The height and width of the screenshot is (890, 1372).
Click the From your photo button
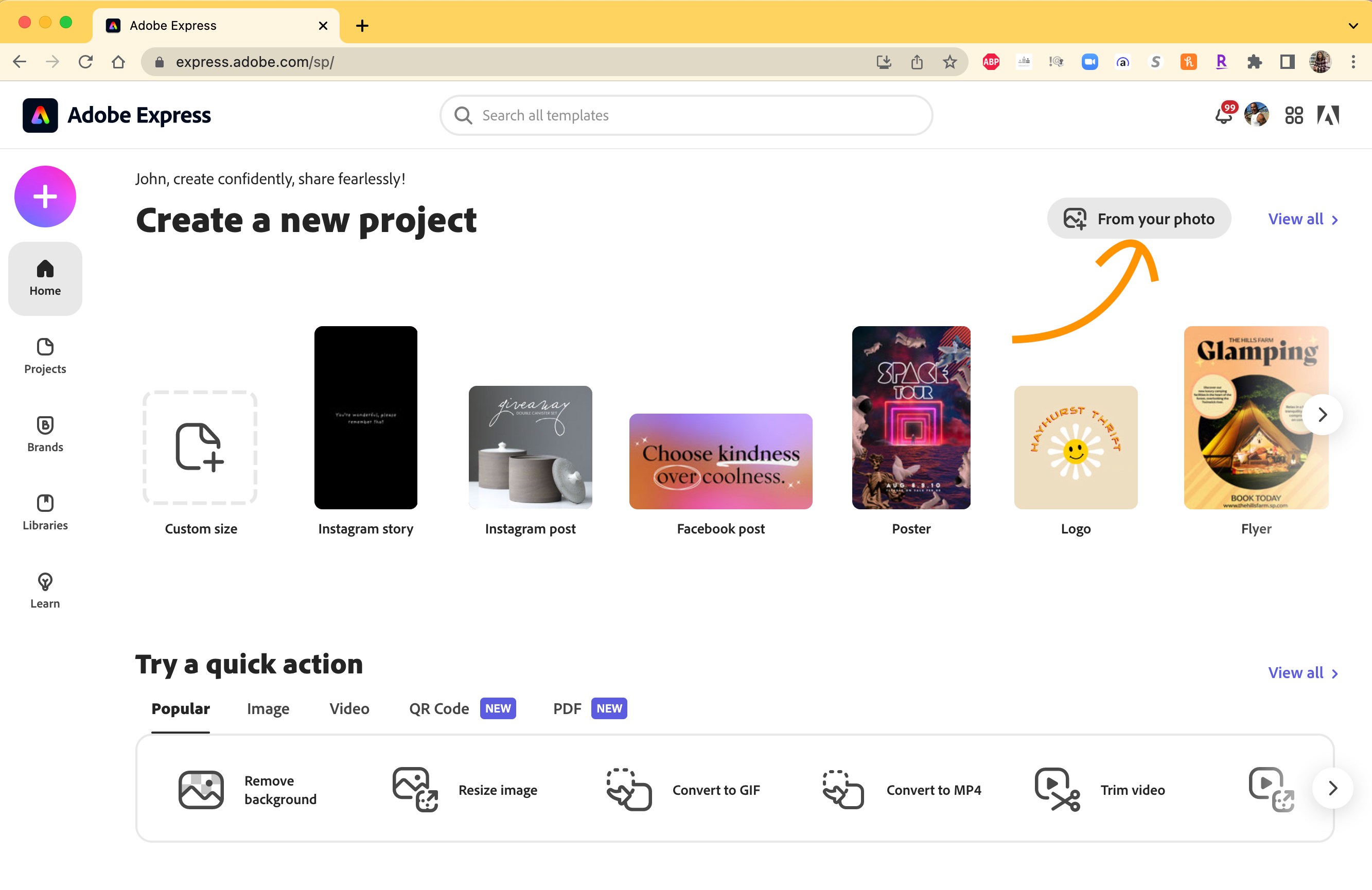pyautogui.click(x=1138, y=219)
